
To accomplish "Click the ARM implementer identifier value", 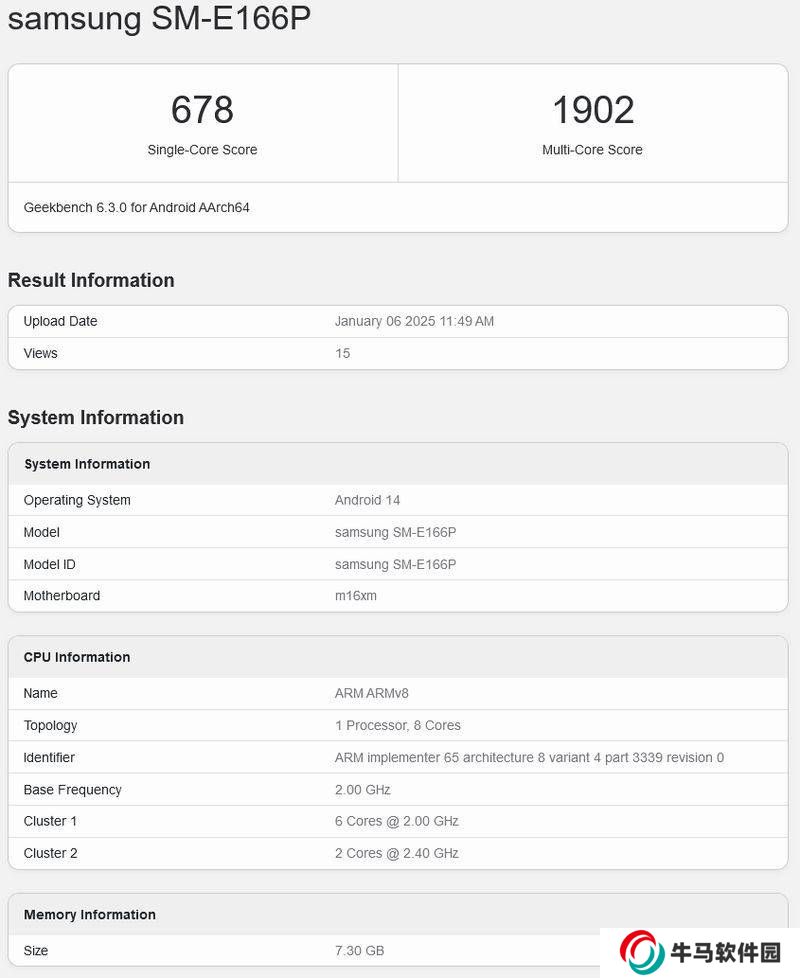I will tap(529, 757).
